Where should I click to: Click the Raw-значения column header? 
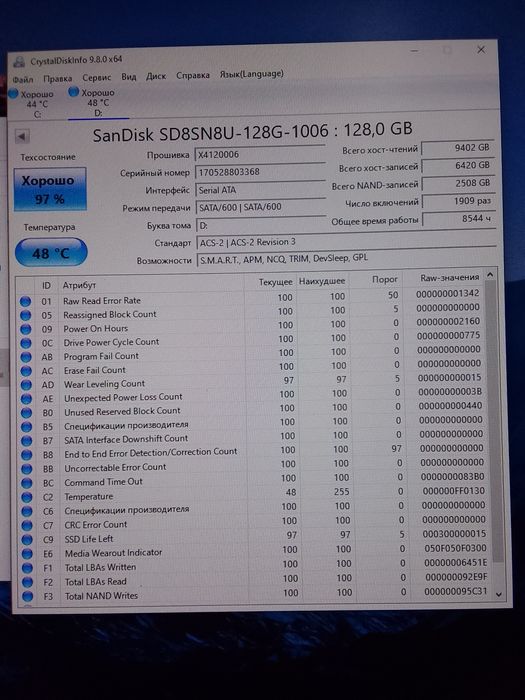point(450,278)
